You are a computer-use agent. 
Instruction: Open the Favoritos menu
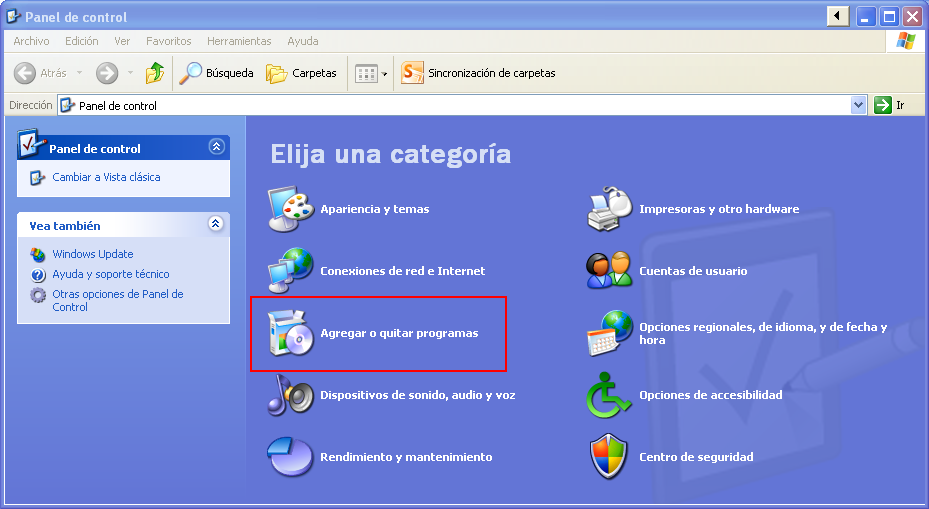tap(168, 41)
